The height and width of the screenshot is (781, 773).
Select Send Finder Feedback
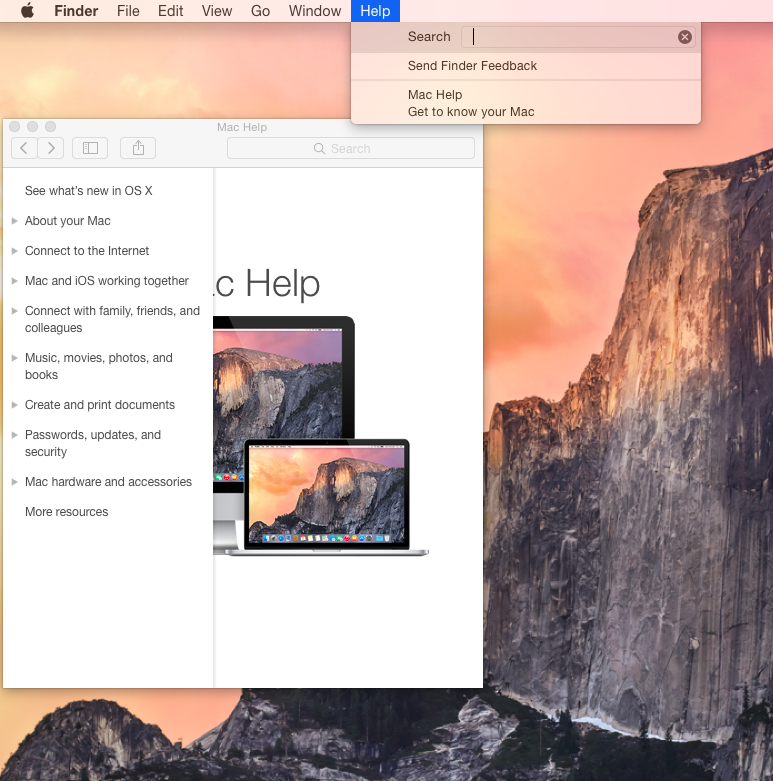coord(472,66)
